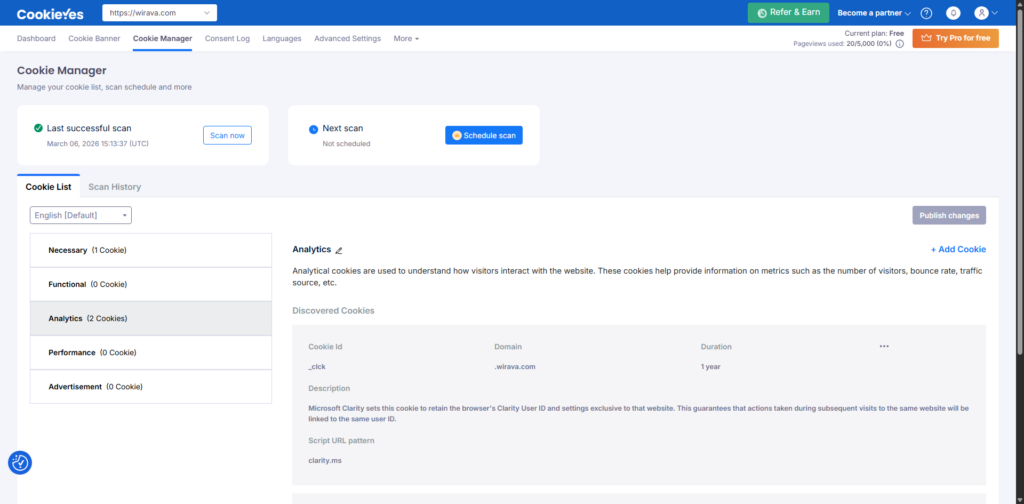Open the Languages tab
Screen dimensions: 1024x504
point(282,39)
